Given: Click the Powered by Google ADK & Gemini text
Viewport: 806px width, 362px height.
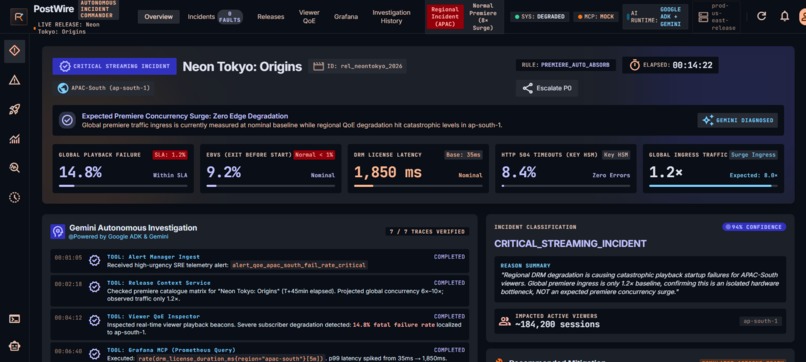Looking at the screenshot, I should 118,237.
